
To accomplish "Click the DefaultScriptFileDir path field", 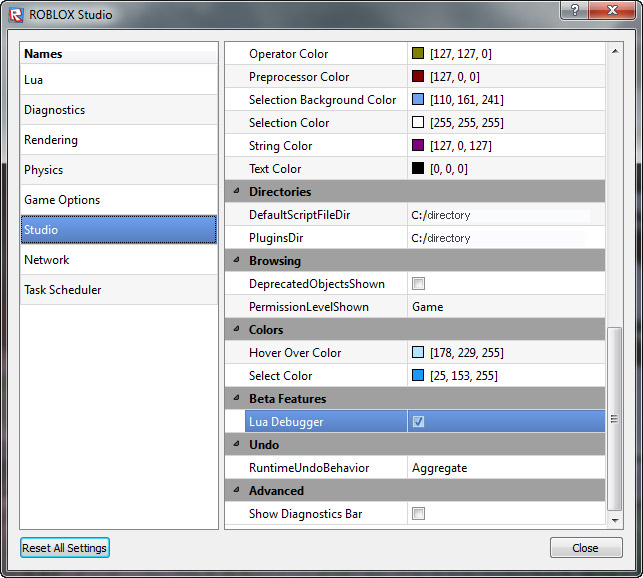I will click(x=506, y=215).
